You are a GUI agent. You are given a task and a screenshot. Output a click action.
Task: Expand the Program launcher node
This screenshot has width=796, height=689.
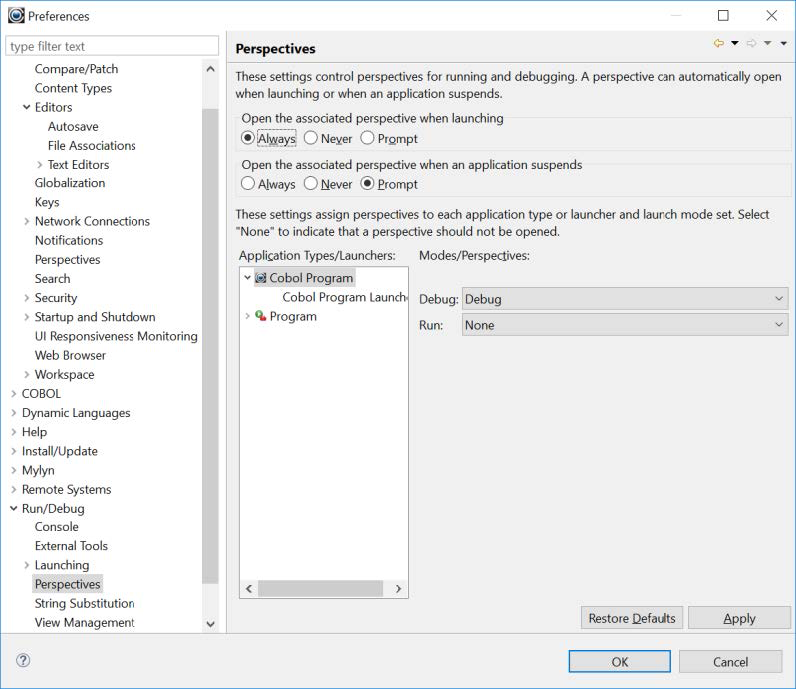click(247, 316)
